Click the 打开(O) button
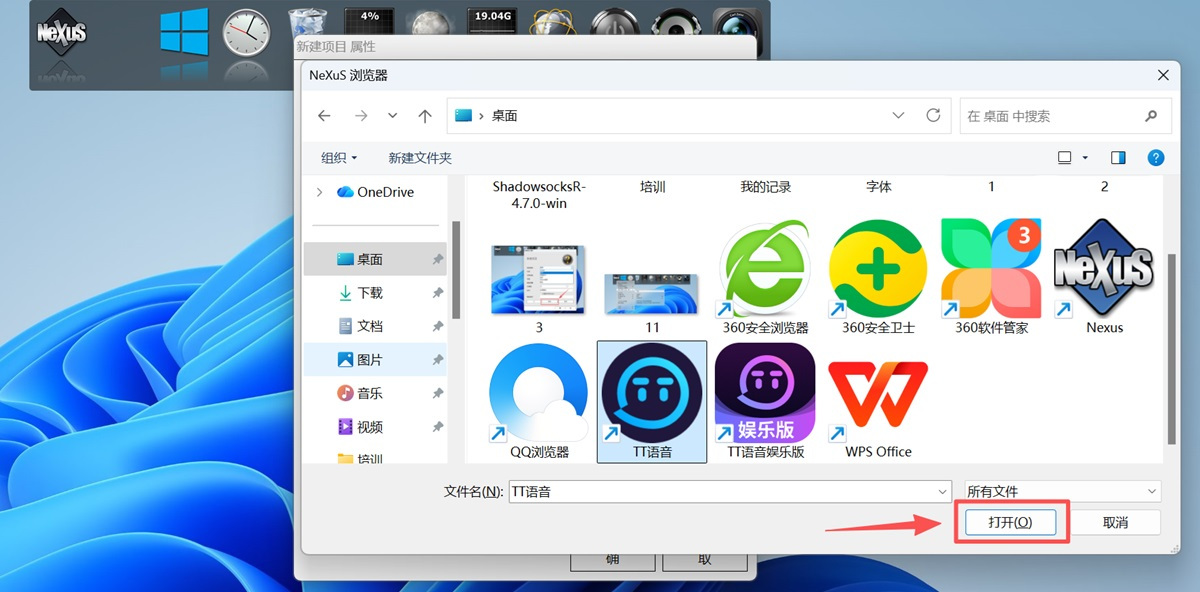This screenshot has width=1200, height=592. pyautogui.click(x=1009, y=522)
